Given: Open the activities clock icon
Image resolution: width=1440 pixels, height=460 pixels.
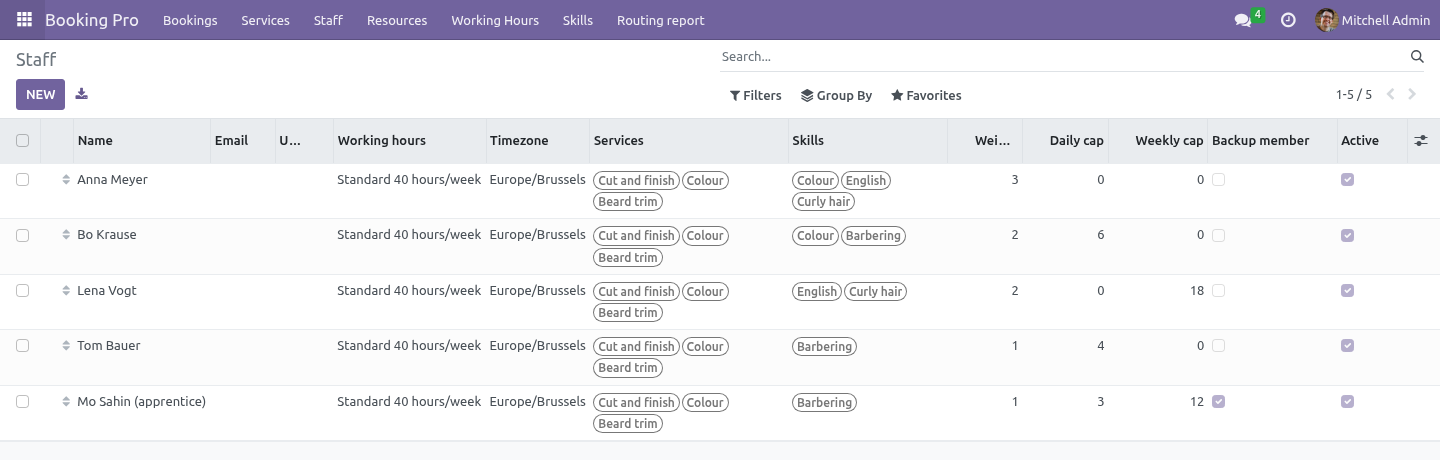Looking at the screenshot, I should tap(1288, 20).
